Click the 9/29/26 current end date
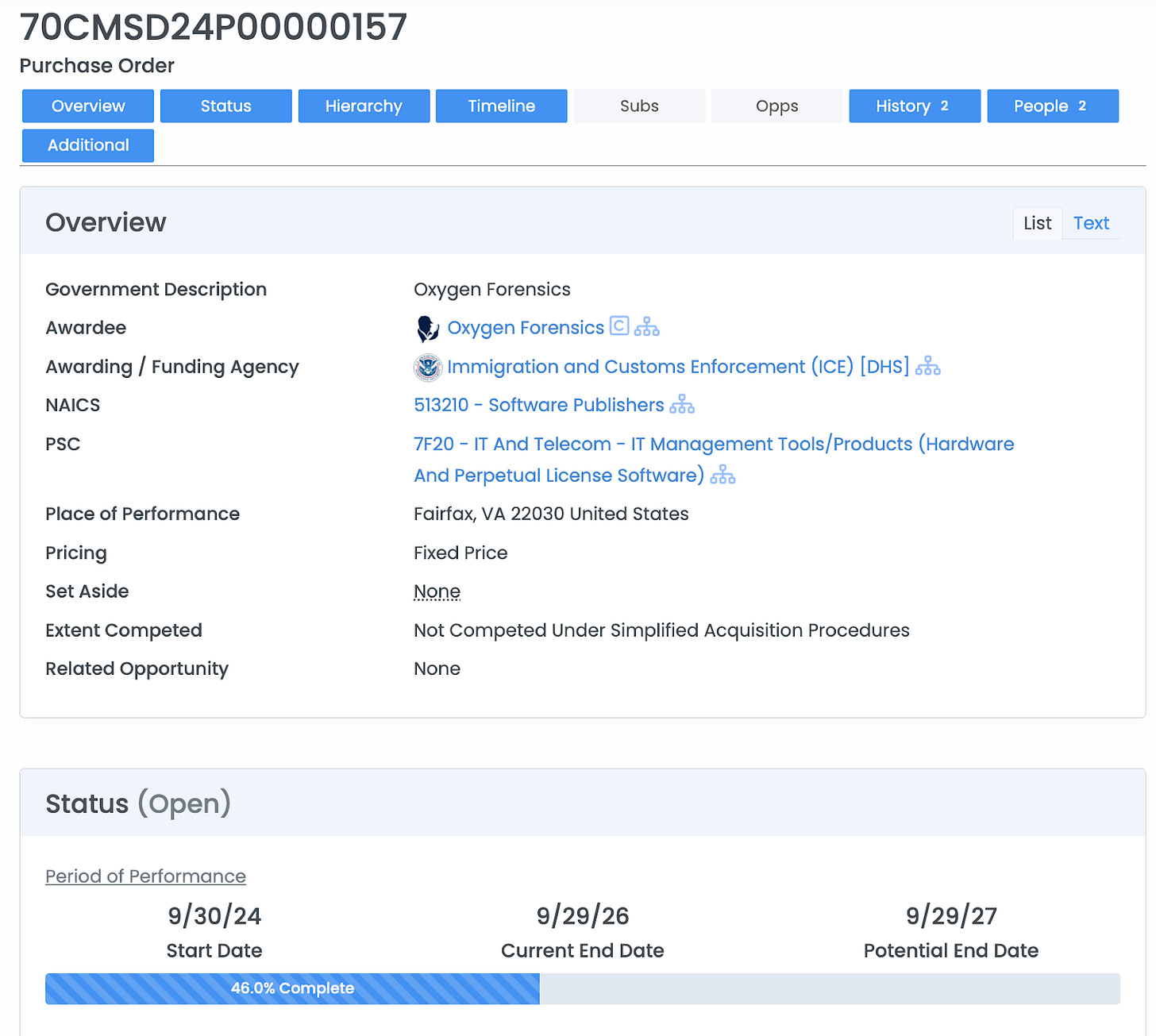Viewport: 1156px width, 1036px height. (583, 916)
